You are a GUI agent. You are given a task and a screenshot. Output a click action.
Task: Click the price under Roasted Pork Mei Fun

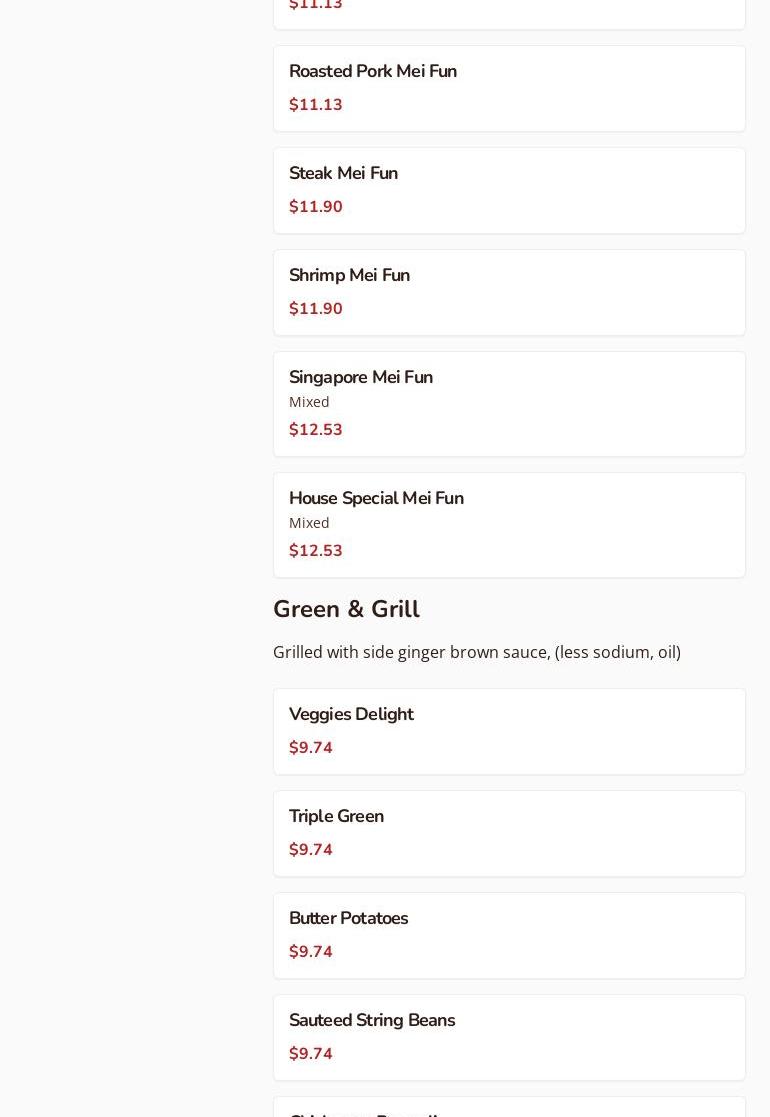click(x=316, y=105)
